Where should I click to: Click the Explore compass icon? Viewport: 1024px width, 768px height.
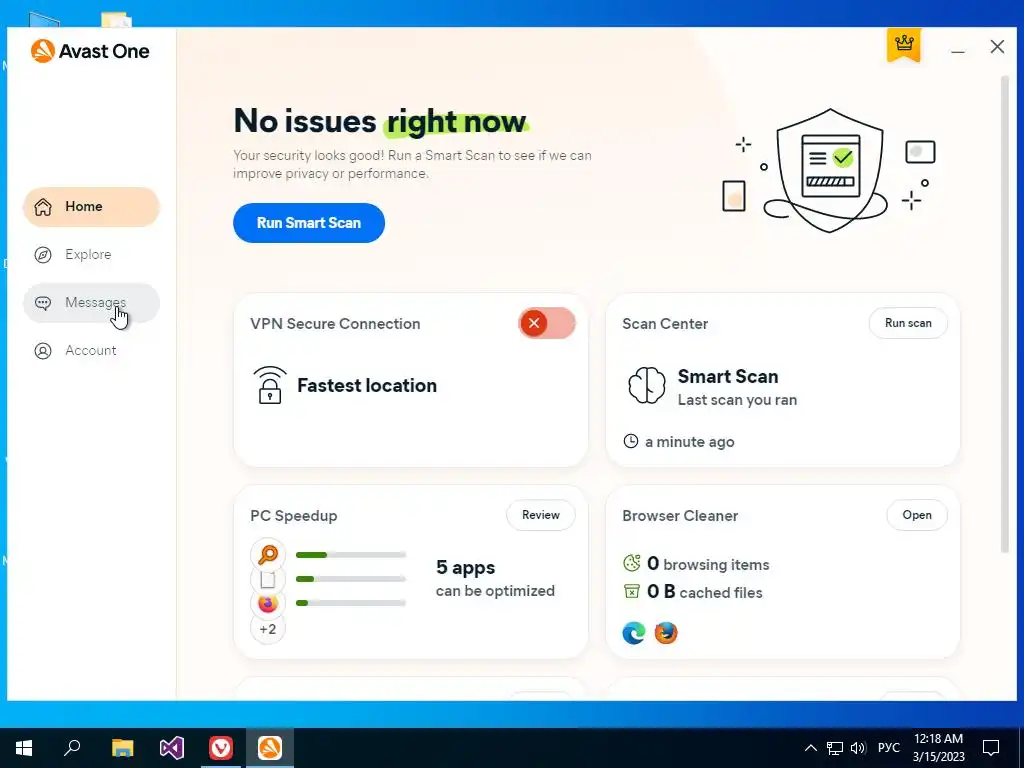[x=43, y=255]
